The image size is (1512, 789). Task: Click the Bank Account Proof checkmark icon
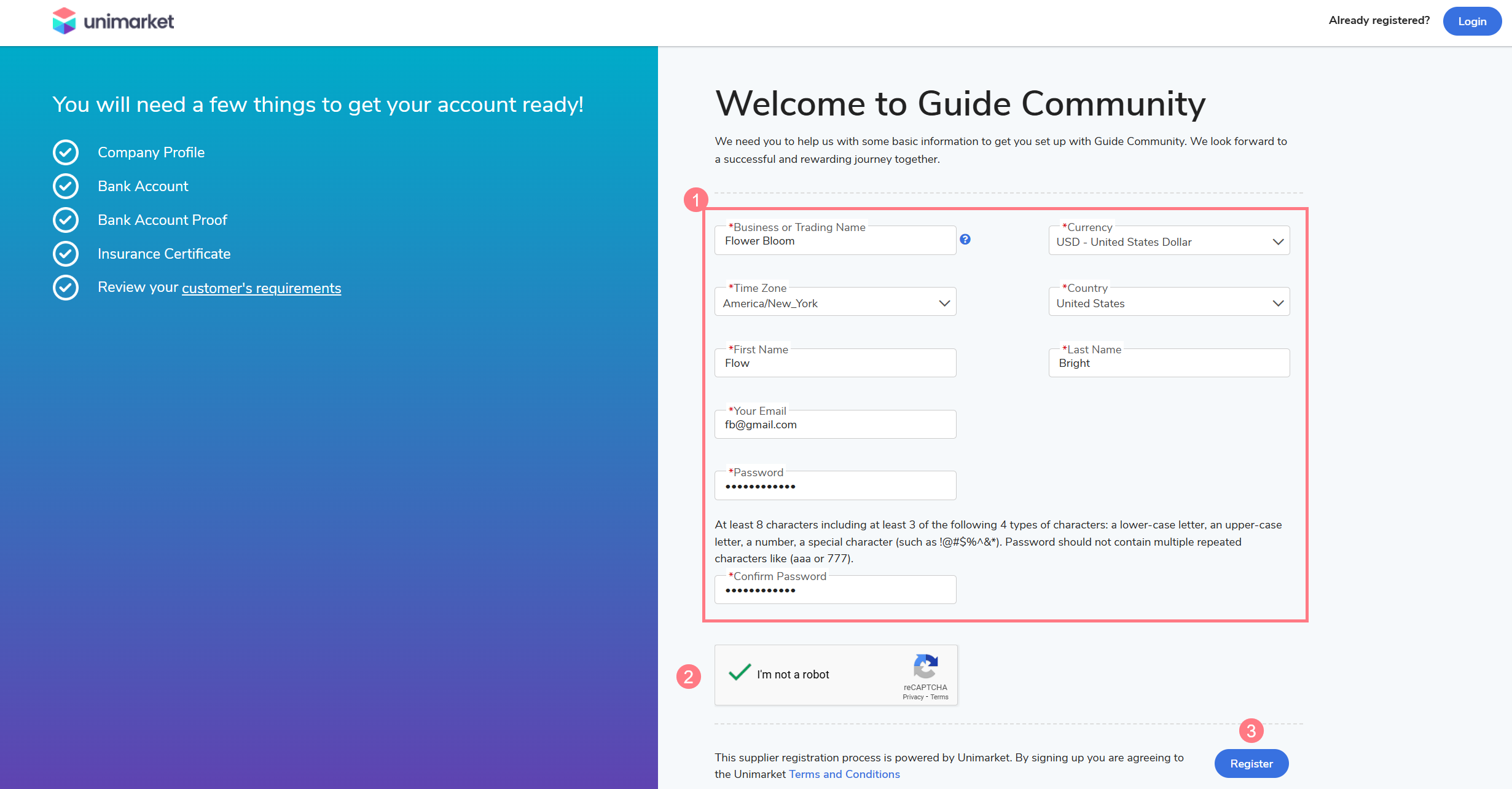click(66, 220)
